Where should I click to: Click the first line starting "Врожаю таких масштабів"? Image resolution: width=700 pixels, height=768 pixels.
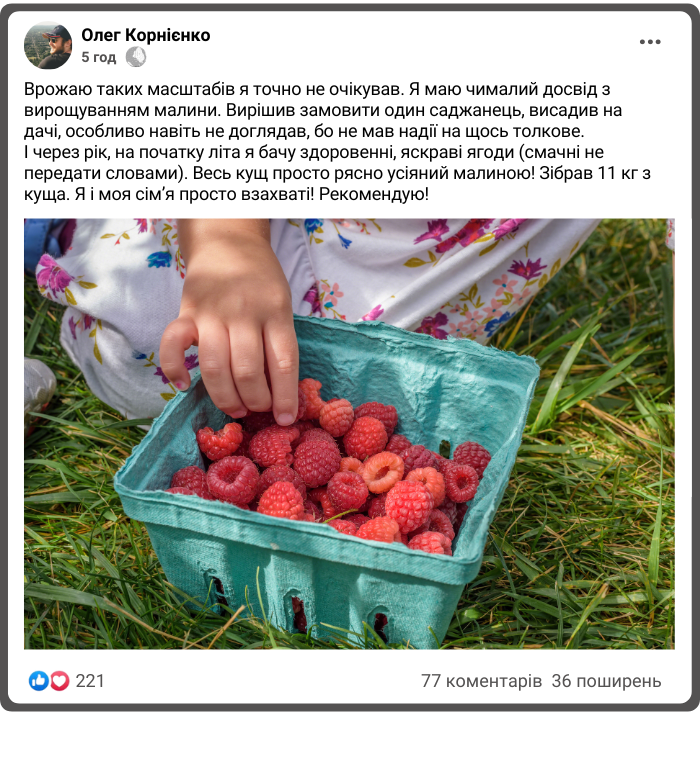(317, 89)
